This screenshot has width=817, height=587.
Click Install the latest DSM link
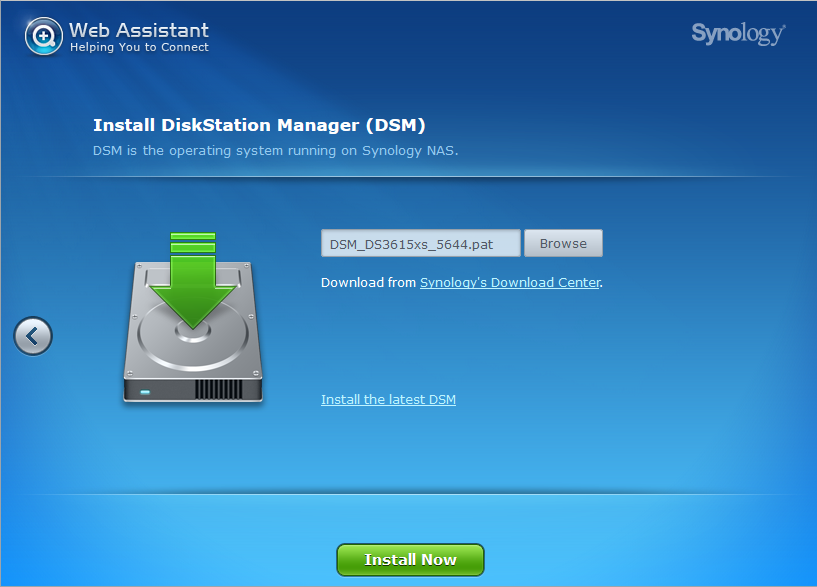point(388,399)
